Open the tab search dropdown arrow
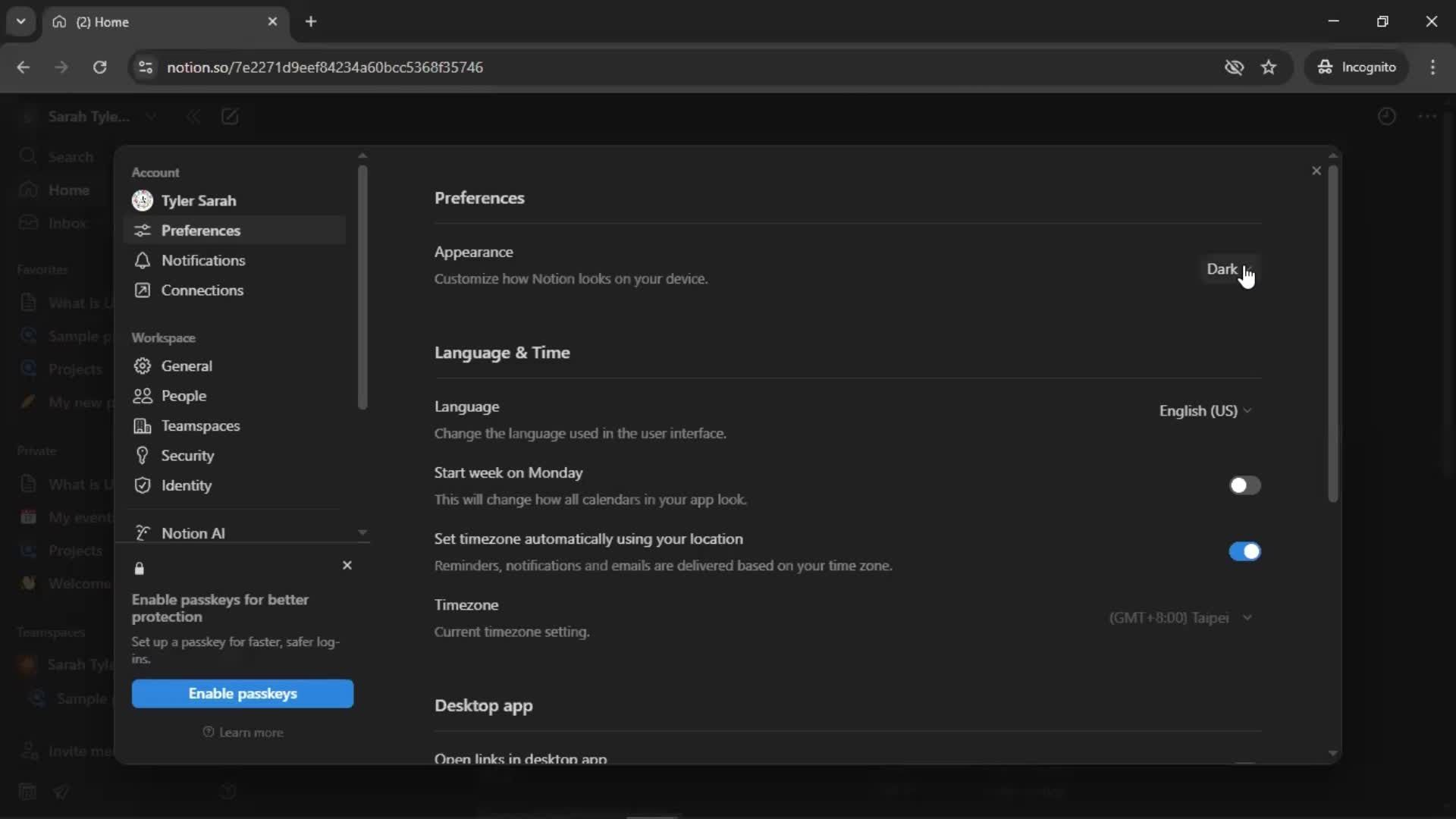Screen dimensions: 1456x819 (x=21, y=21)
